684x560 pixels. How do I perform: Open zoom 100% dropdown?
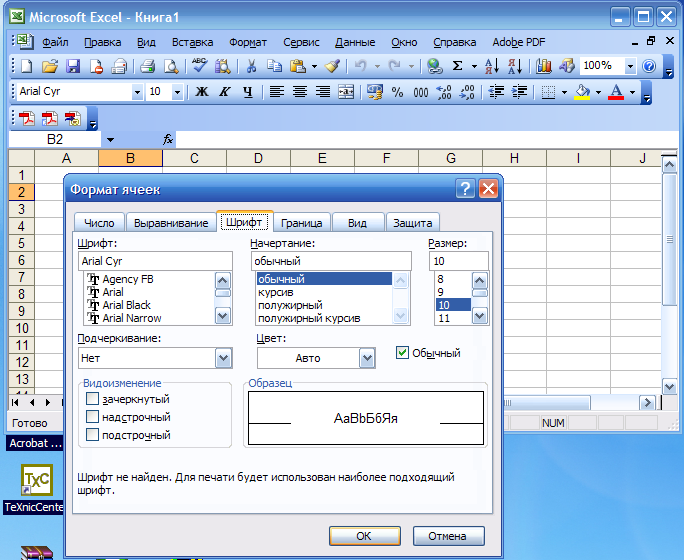pos(630,66)
